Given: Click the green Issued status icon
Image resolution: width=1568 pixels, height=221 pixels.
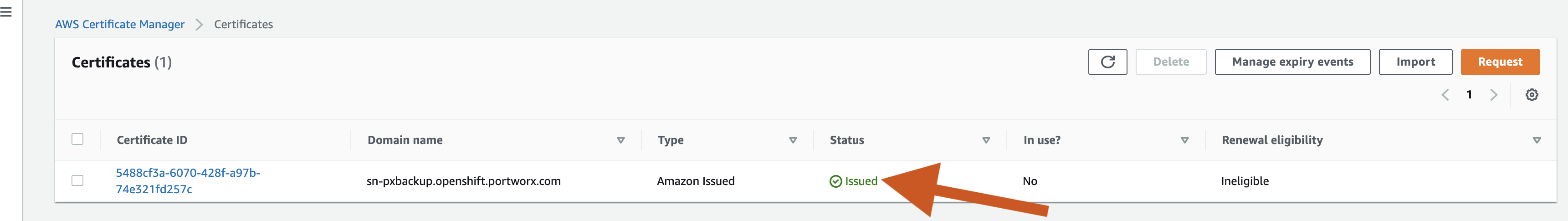Looking at the screenshot, I should pyautogui.click(x=836, y=181).
